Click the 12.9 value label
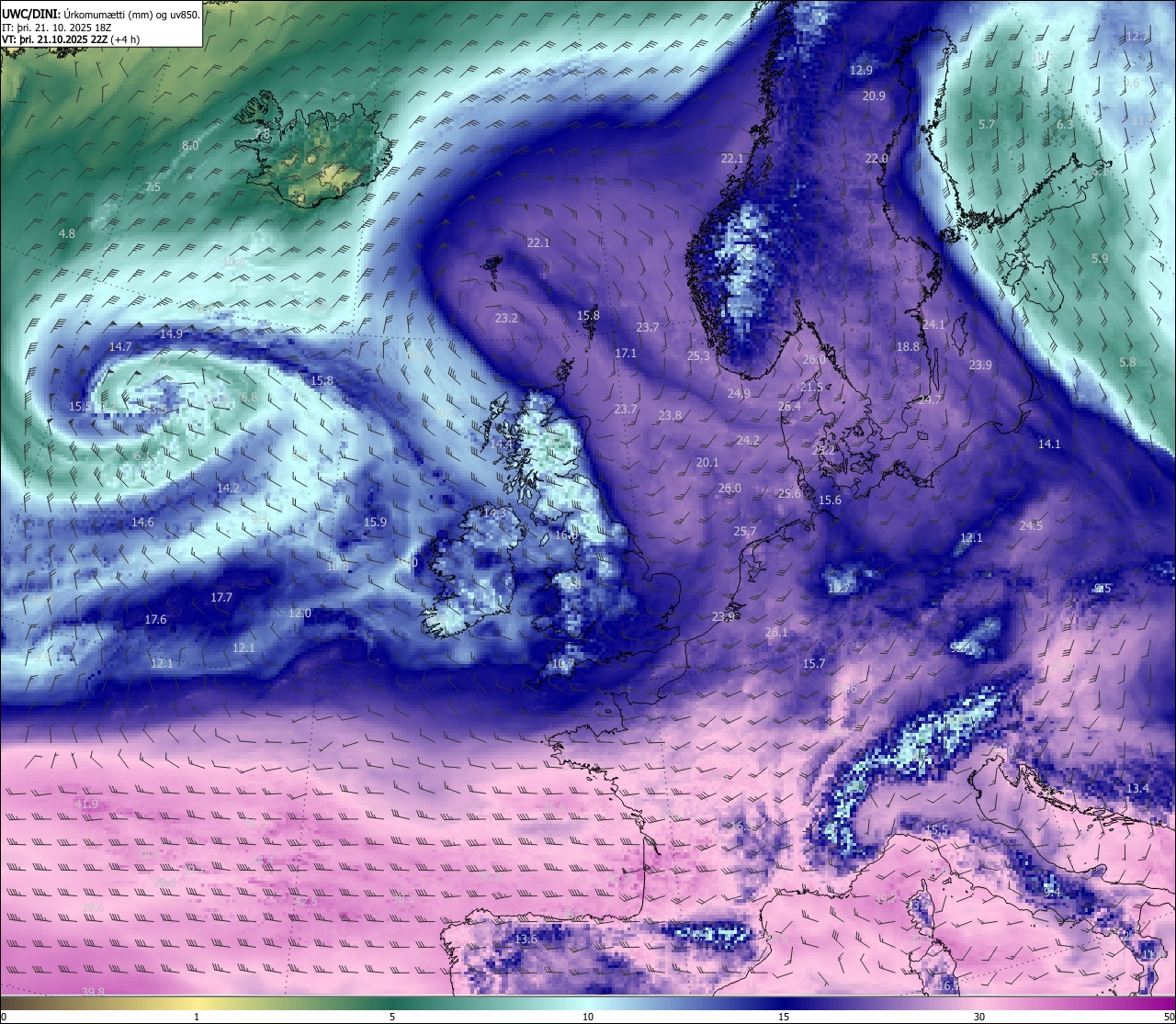Screen dimensions: 1176x1024 pyautogui.click(x=861, y=71)
